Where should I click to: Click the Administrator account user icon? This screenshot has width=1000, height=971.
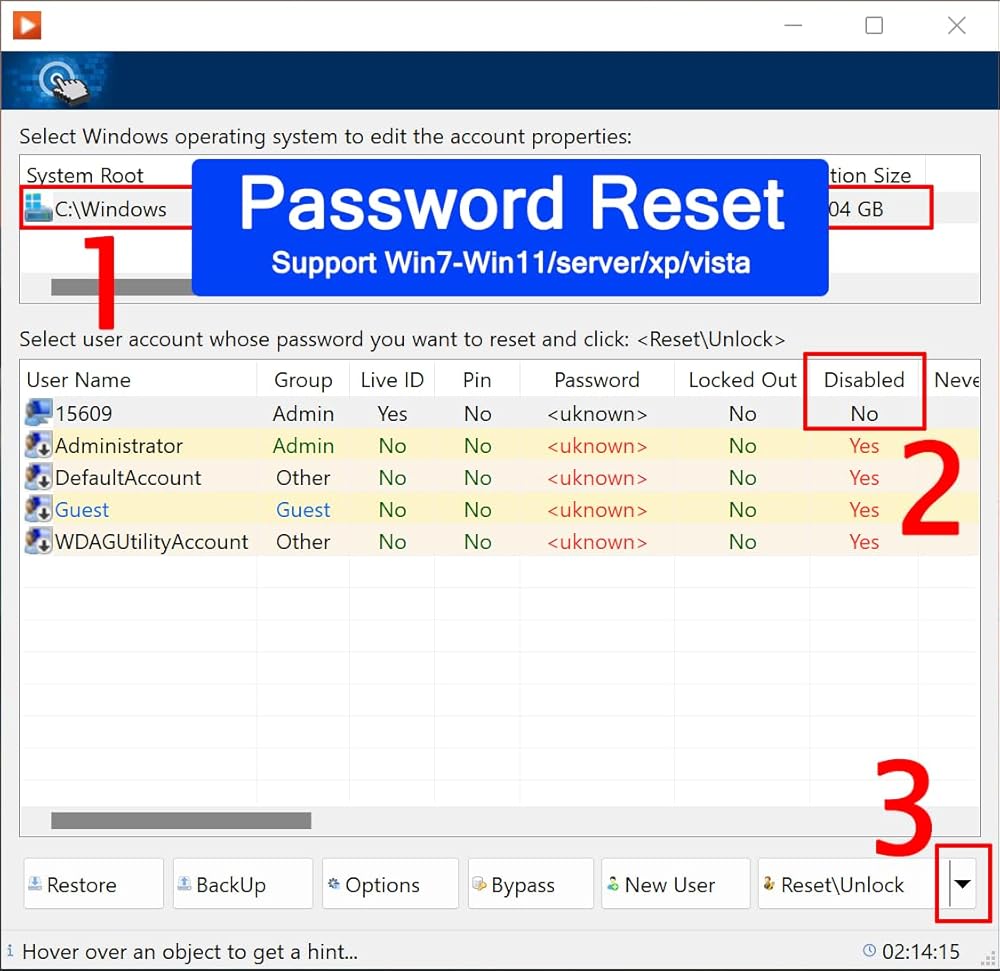[39, 446]
